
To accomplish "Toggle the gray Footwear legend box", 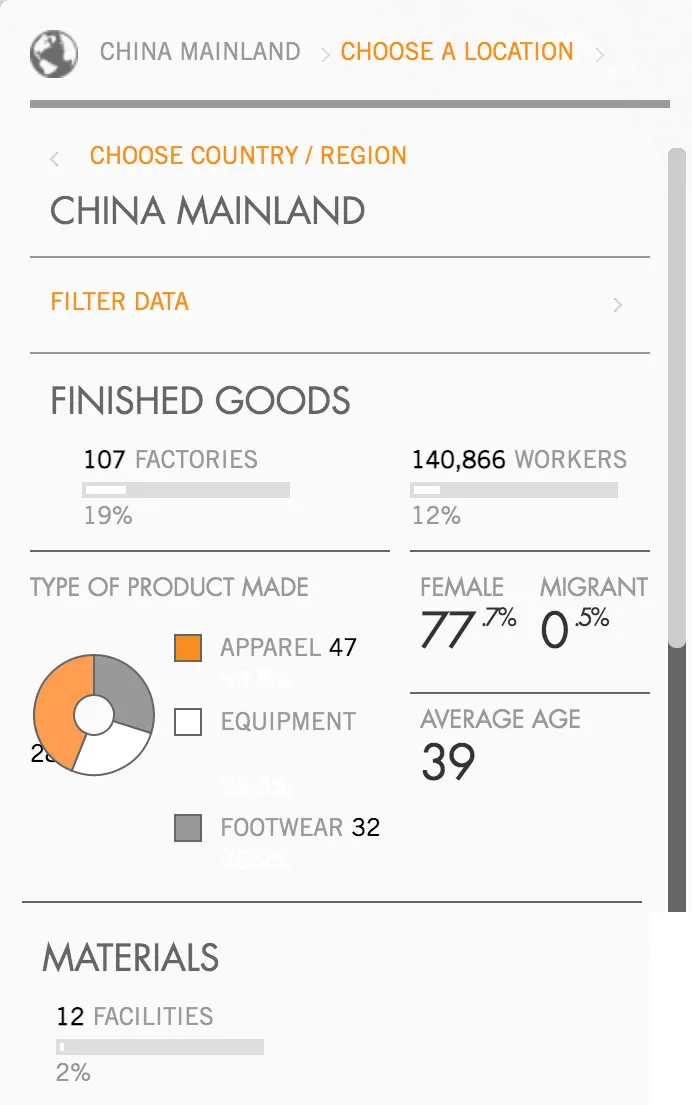I will [x=188, y=828].
